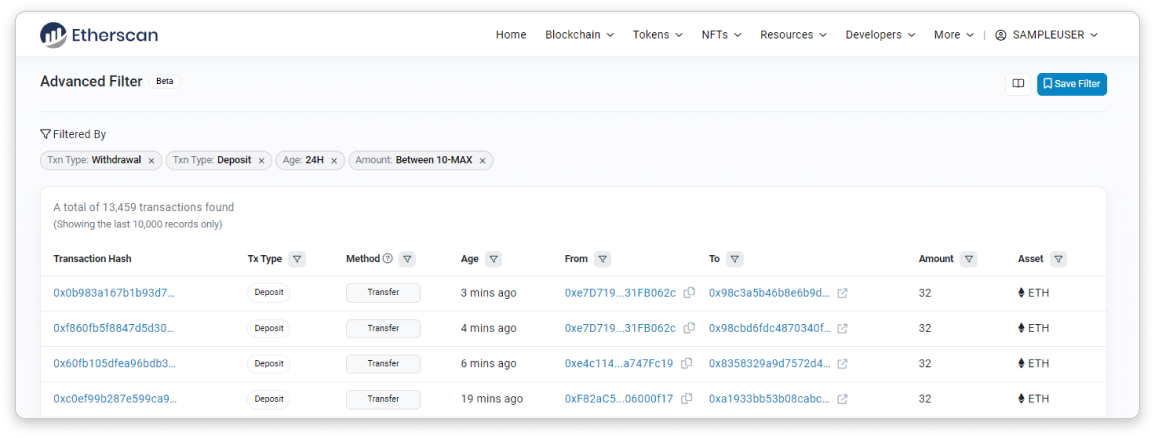Screen dimensions: 1155x438
Task: Open the Developers menu
Action: 880,35
